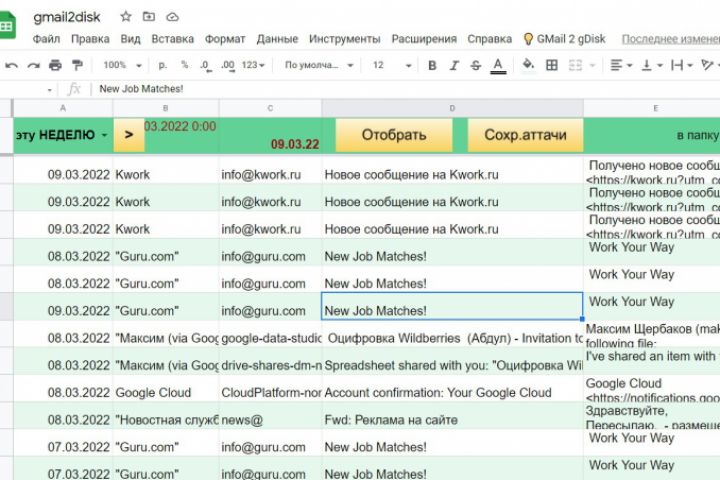This screenshot has height=480, width=720.
Task: Select the google-data-studio email cell
Action: click(x=270, y=334)
